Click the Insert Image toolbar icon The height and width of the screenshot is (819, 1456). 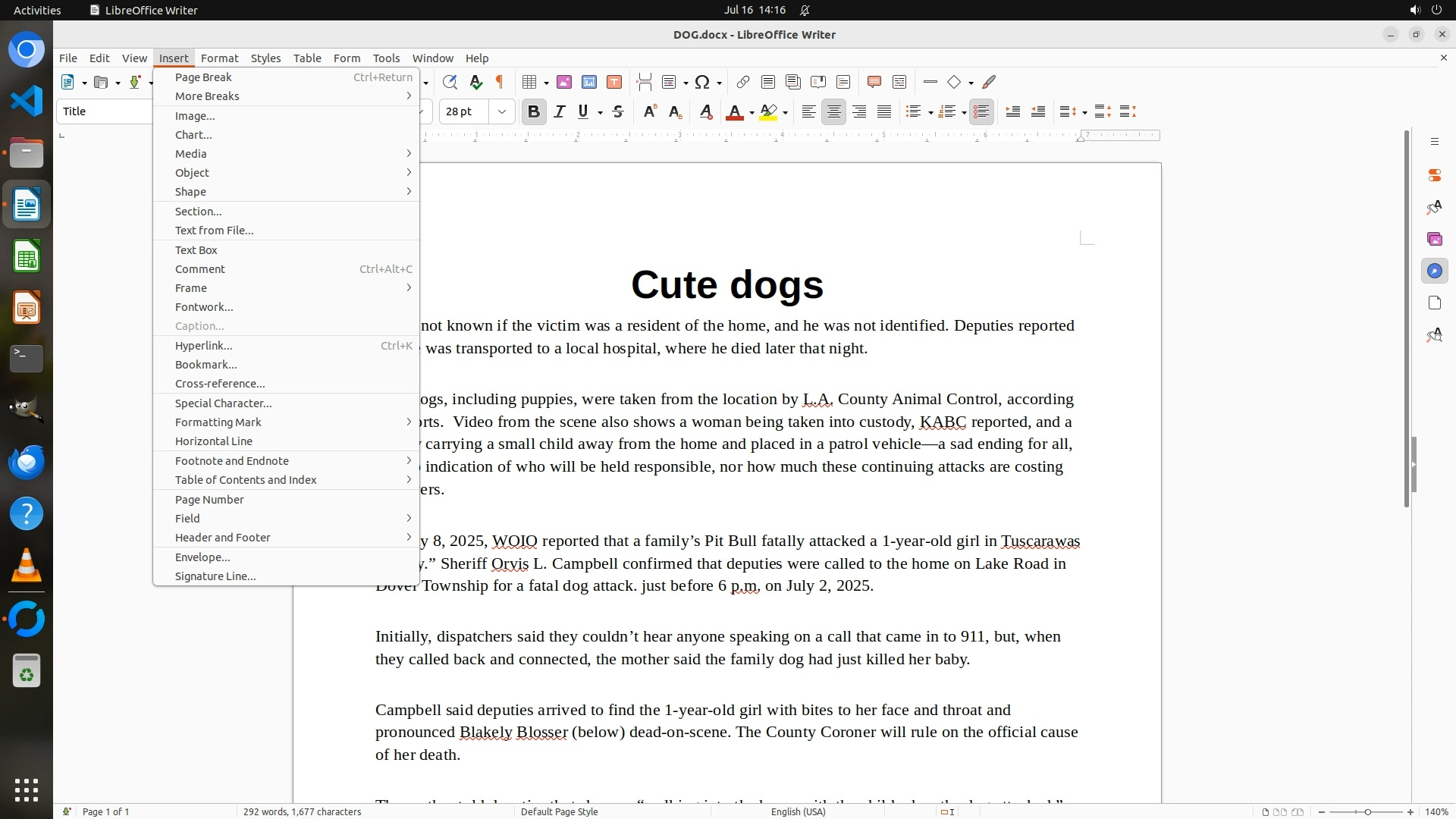tap(564, 82)
